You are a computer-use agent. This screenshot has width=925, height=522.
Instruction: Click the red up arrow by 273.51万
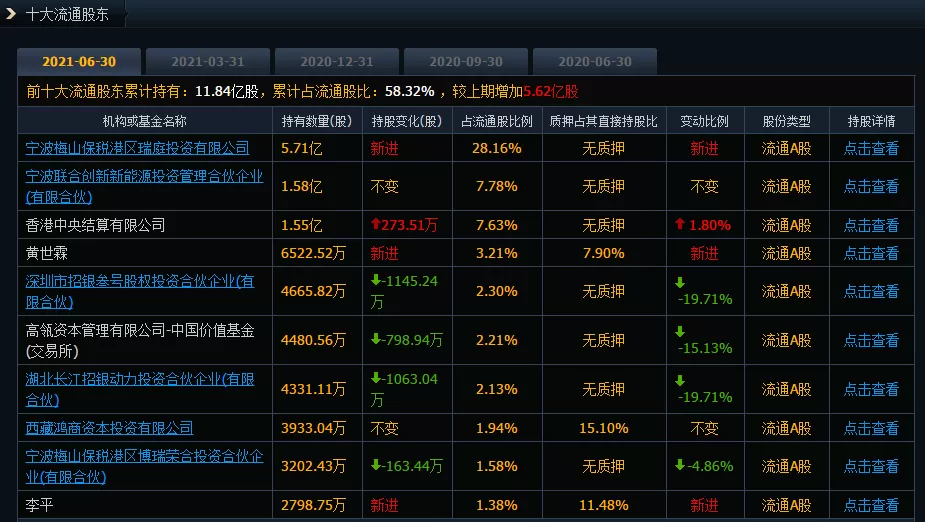click(x=375, y=224)
